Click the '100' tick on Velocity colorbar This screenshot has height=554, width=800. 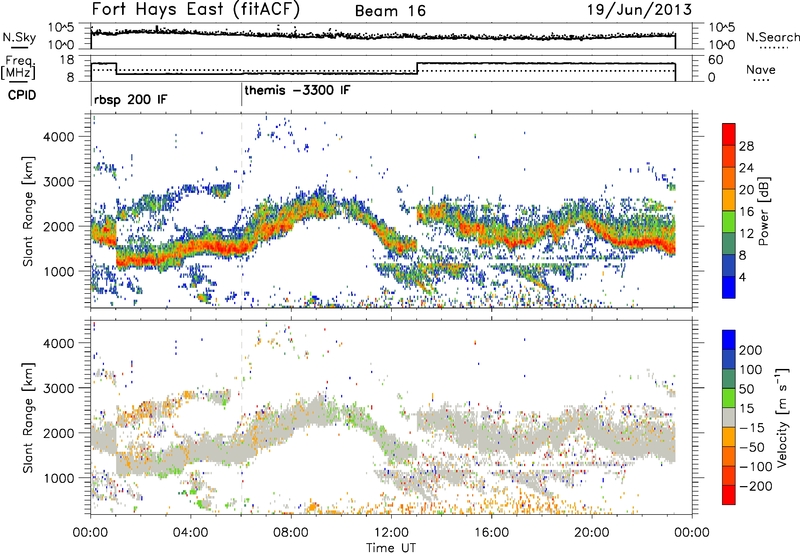click(750, 370)
